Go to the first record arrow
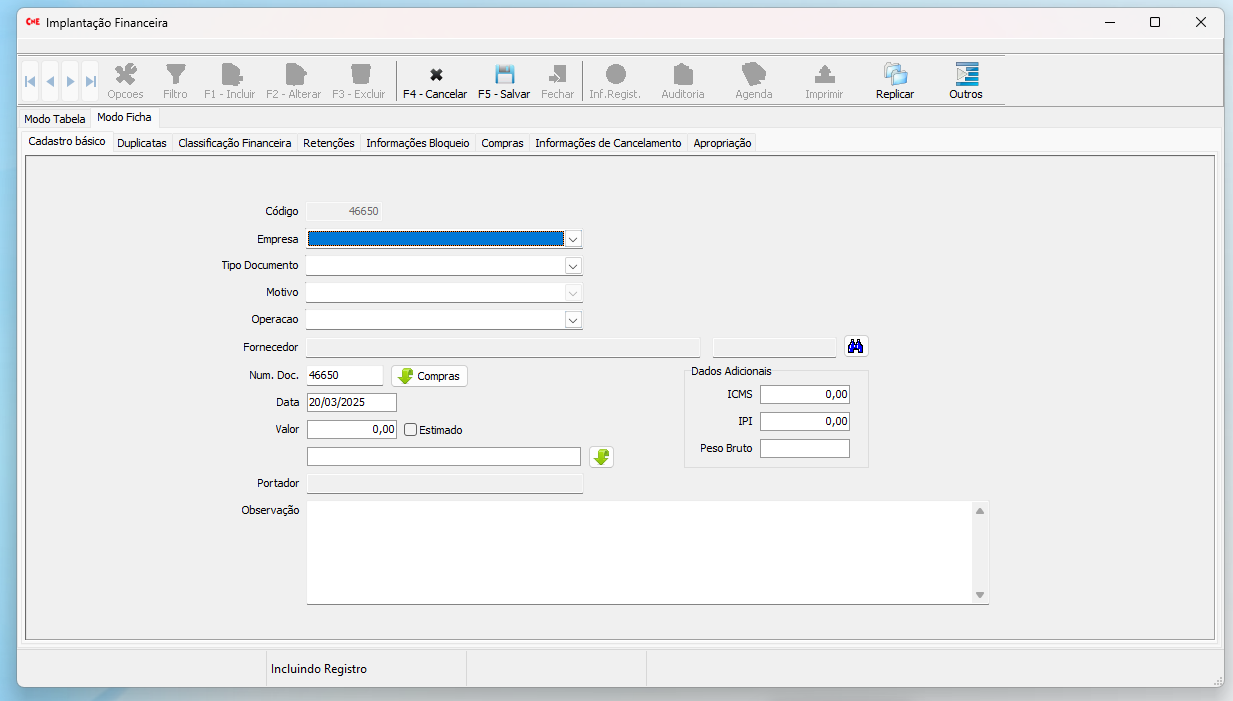Screen dimensions: 1233x701 [x=30, y=81]
